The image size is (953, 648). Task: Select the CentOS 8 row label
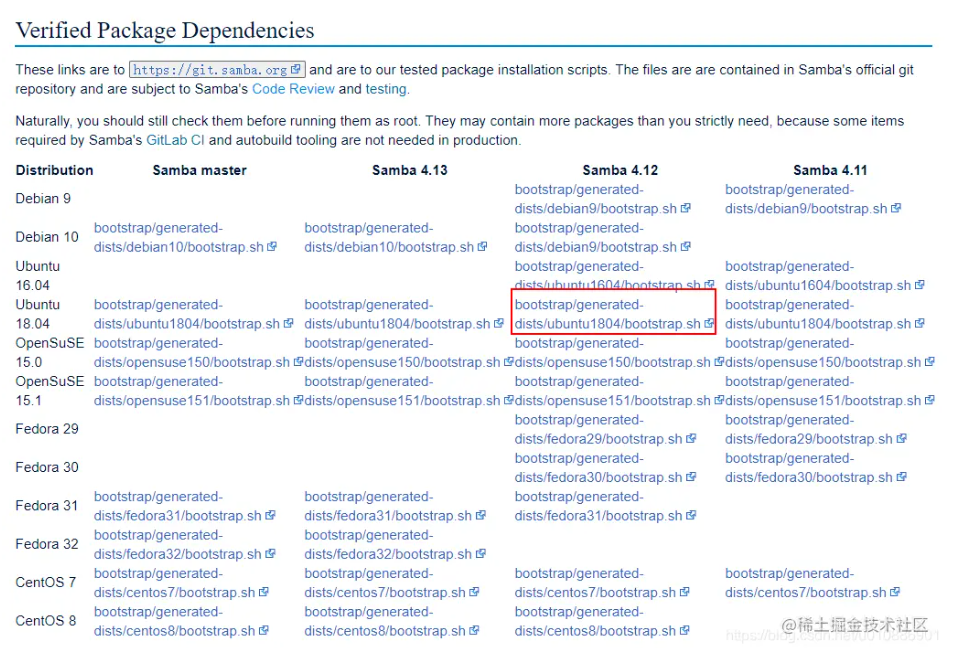pyautogui.click(x=46, y=620)
